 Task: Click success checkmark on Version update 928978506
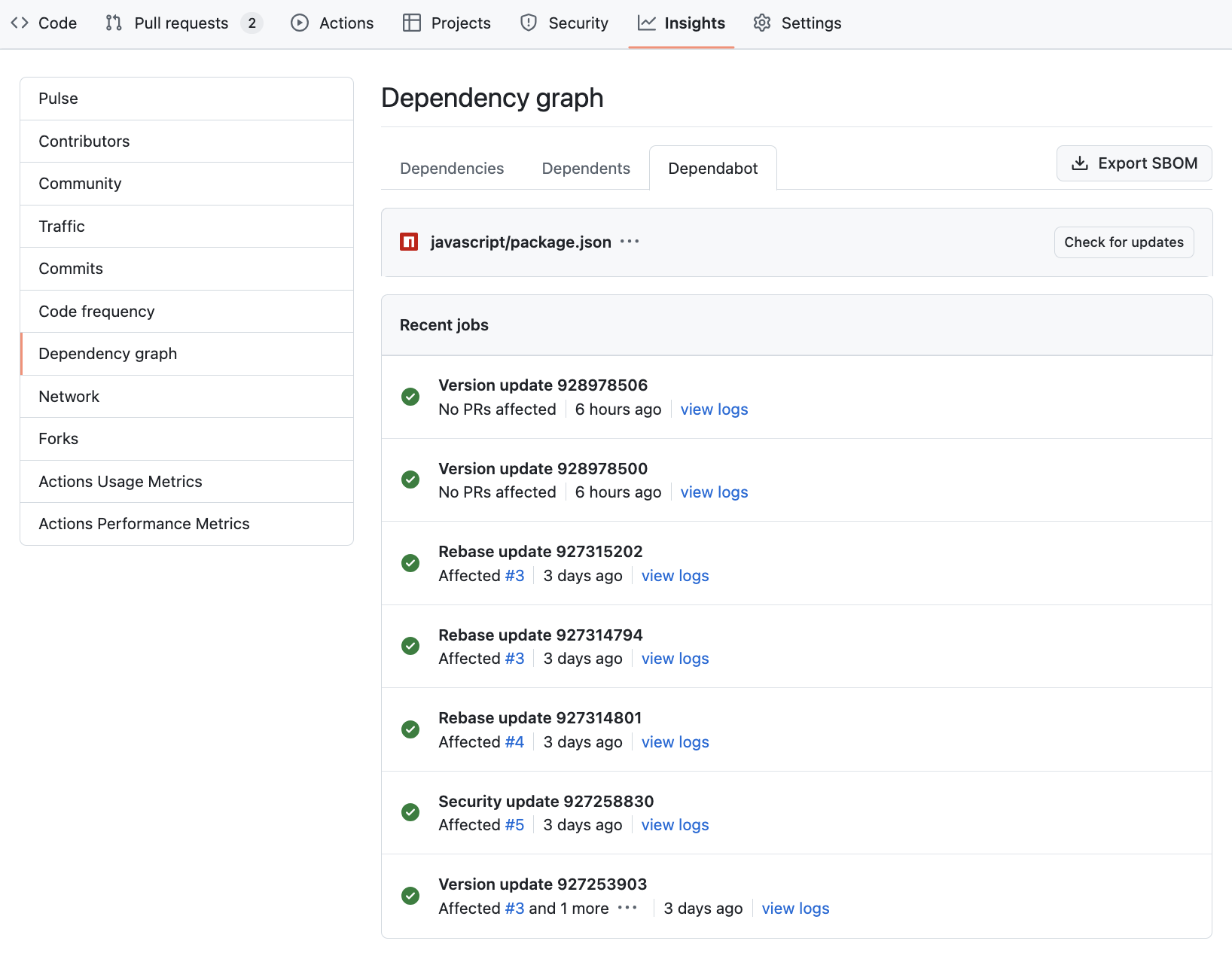[410, 397]
